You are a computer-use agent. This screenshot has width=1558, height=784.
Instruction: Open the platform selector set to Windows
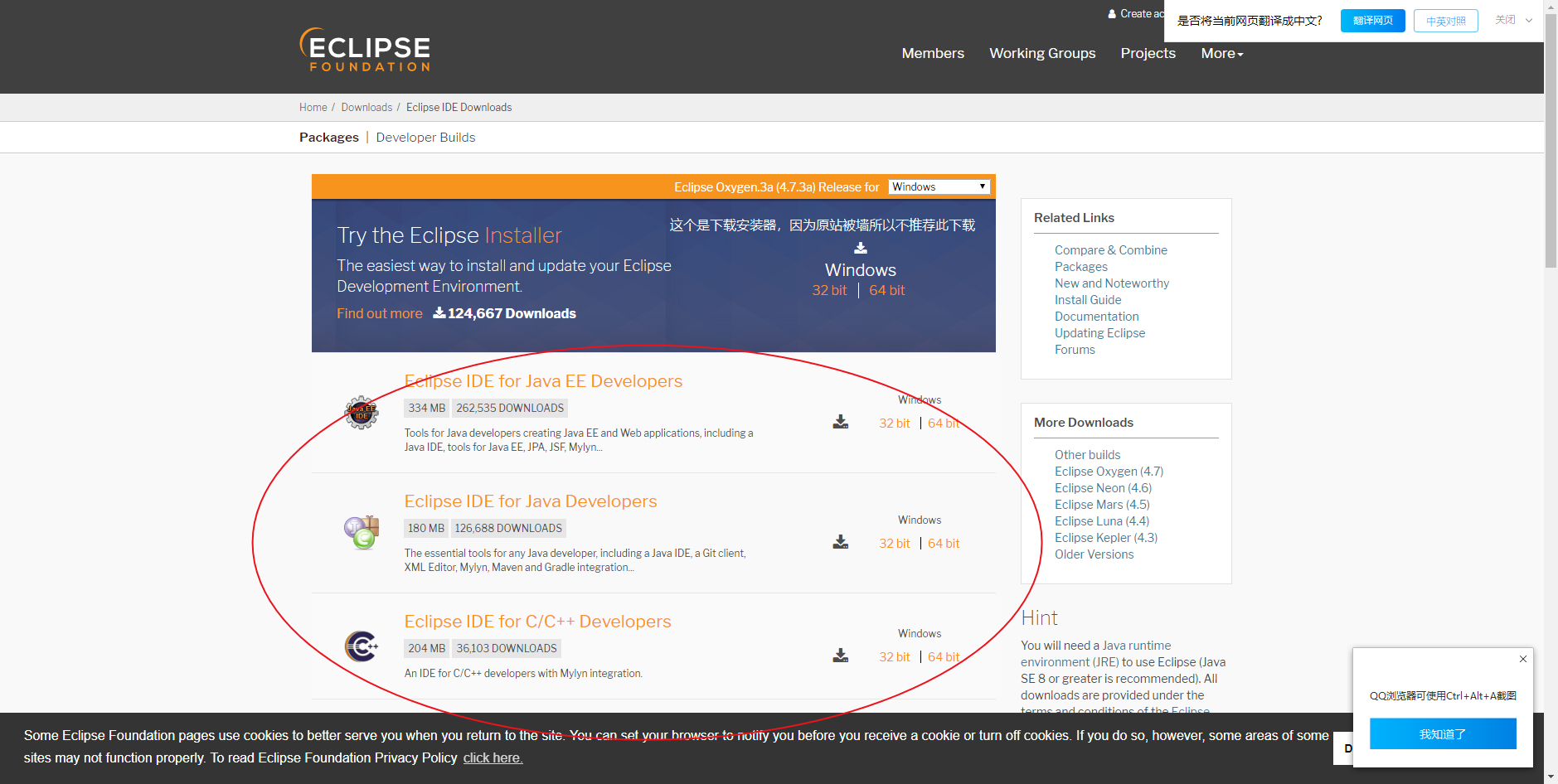[939, 186]
